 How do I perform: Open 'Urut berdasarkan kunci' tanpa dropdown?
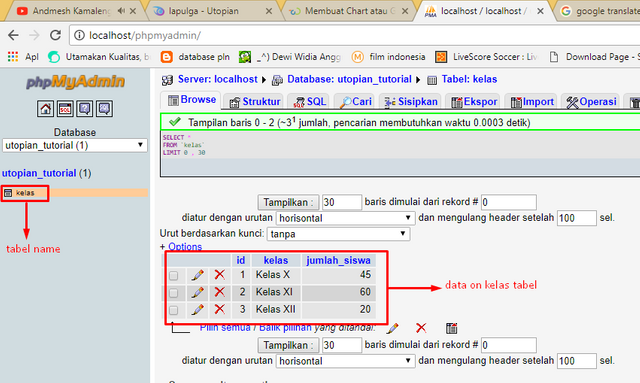point(338,234)
